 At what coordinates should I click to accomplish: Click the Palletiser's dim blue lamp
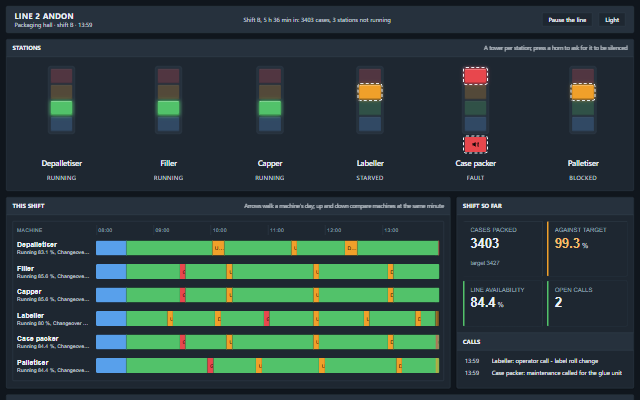click(x=582, y=124)
